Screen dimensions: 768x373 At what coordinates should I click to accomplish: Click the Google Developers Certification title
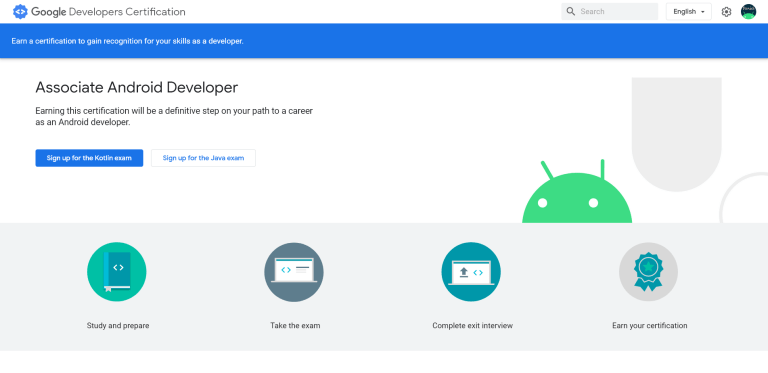108,12
